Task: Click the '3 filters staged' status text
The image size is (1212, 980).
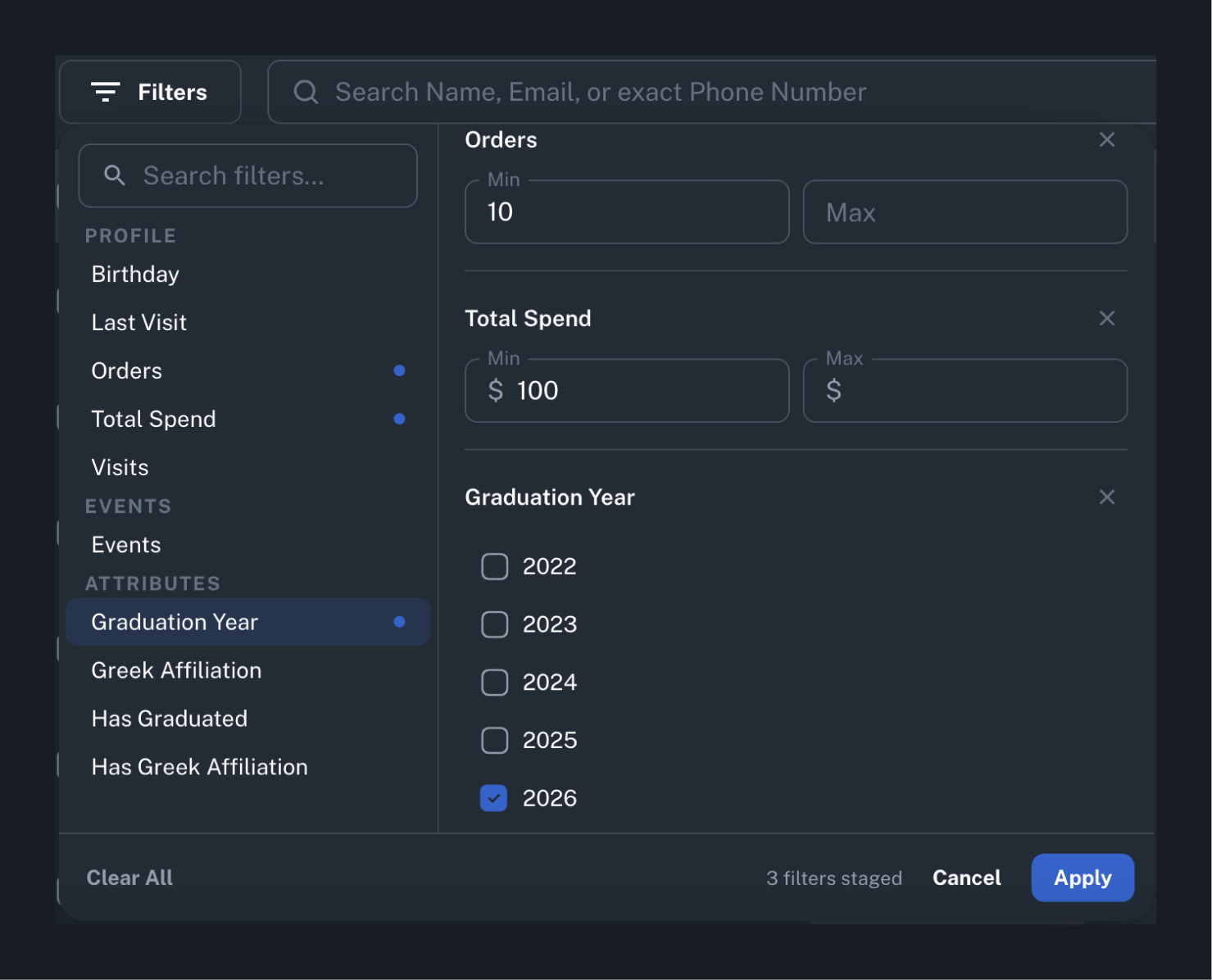Action: [834, 878]
